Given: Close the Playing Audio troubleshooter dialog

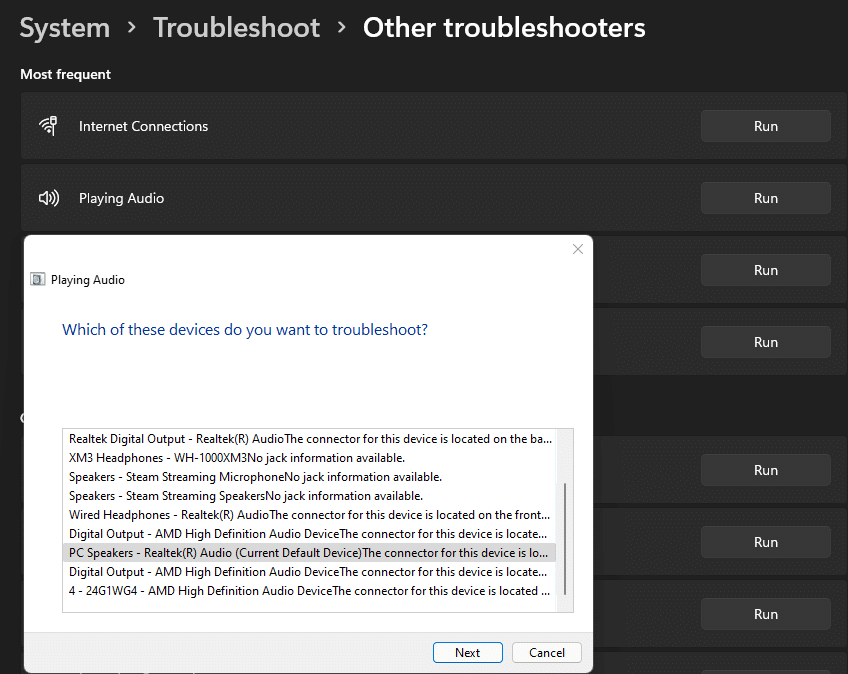Looking at the screenshot, I should click(578, 249).
